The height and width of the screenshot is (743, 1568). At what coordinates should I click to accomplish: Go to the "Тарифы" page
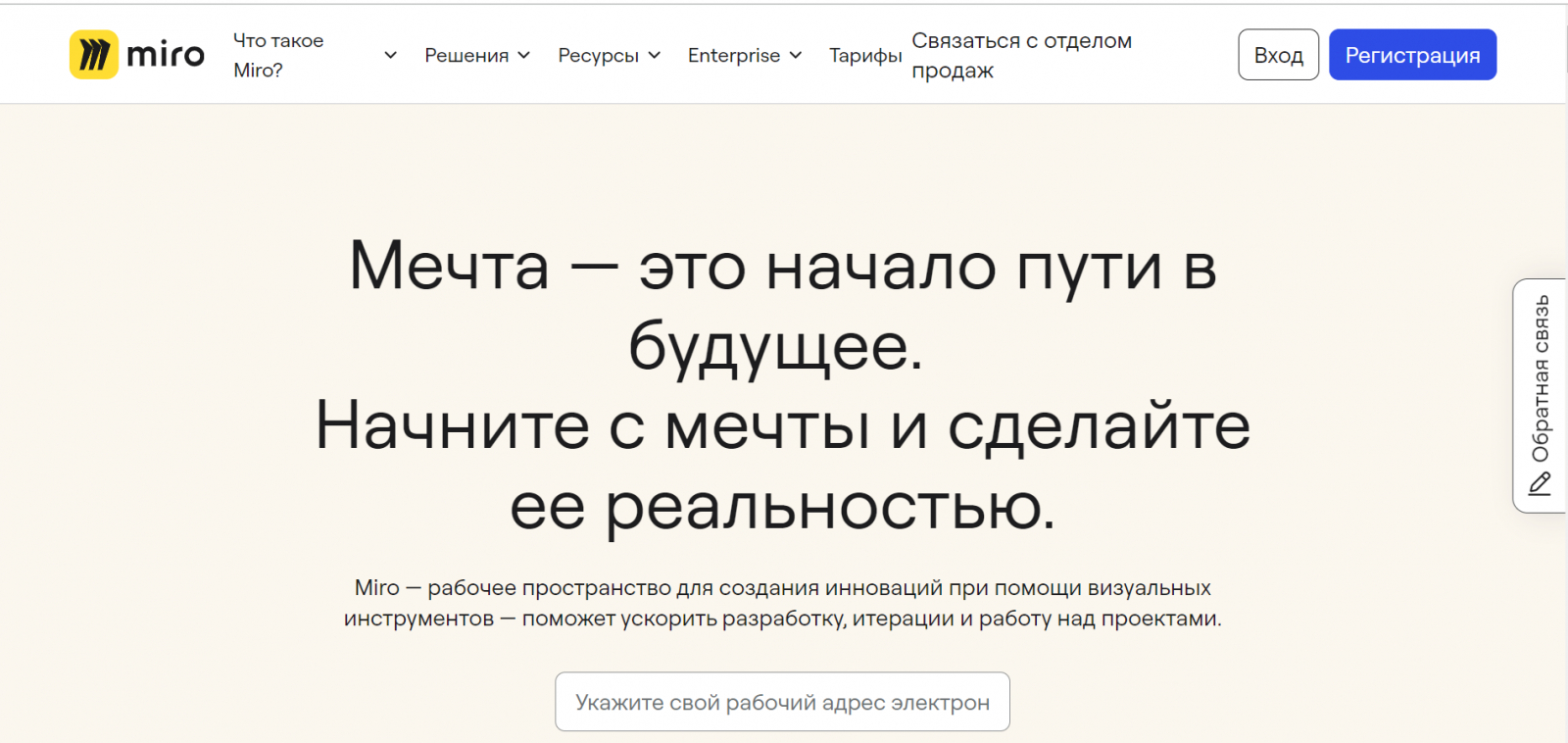865,56
